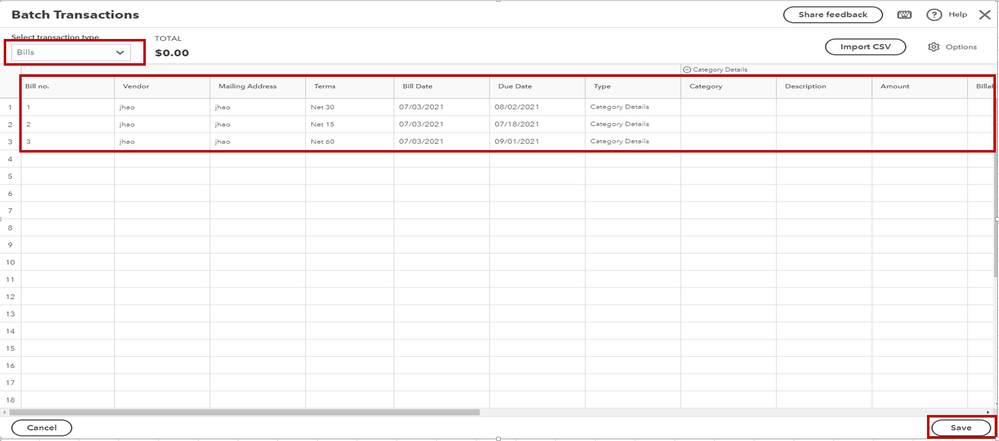Screen dimensions: 999x441
Task: Select the Due Date column header
Action: [538, 87]
